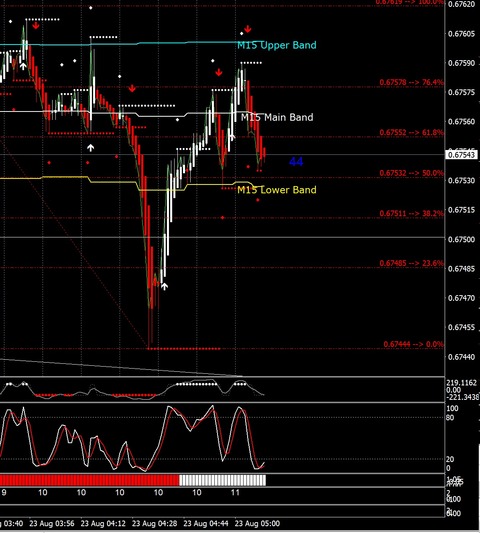
Task: Click the white section of trend histogram bar
Action: [223, 480]
